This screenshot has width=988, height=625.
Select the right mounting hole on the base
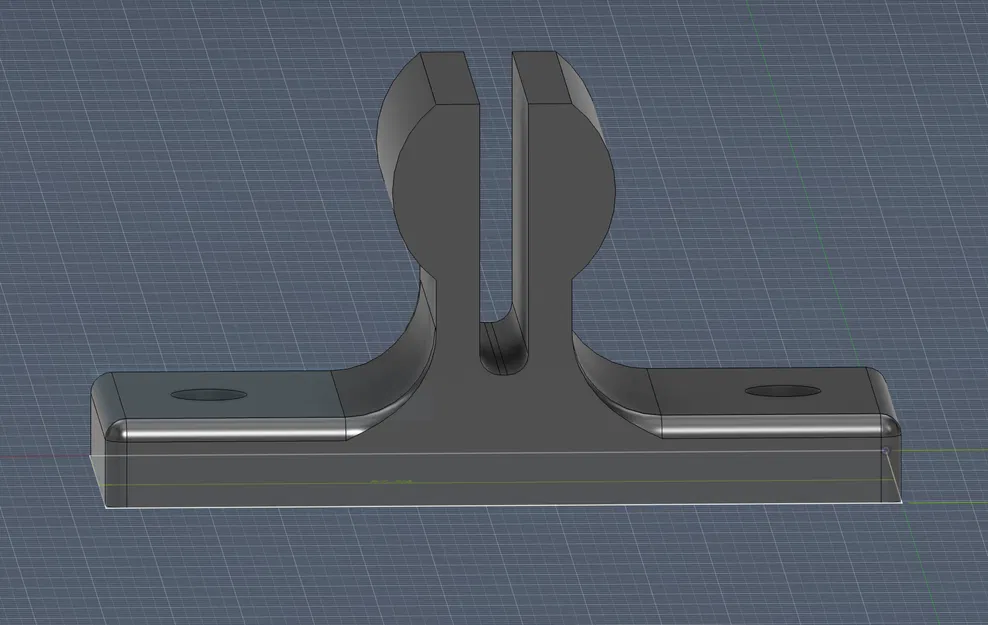[783, 391]
